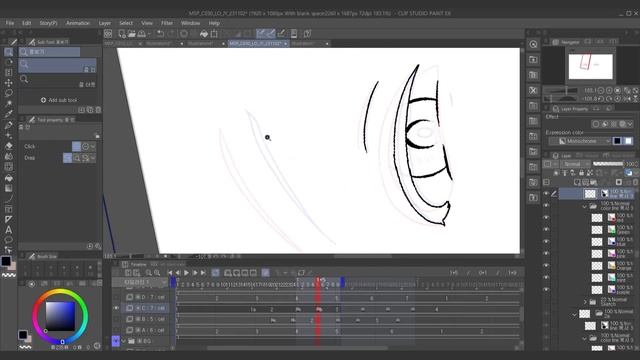Select the Text tool (A icon)
Screen dimensions: 640x360
click(x=8, y=230)
